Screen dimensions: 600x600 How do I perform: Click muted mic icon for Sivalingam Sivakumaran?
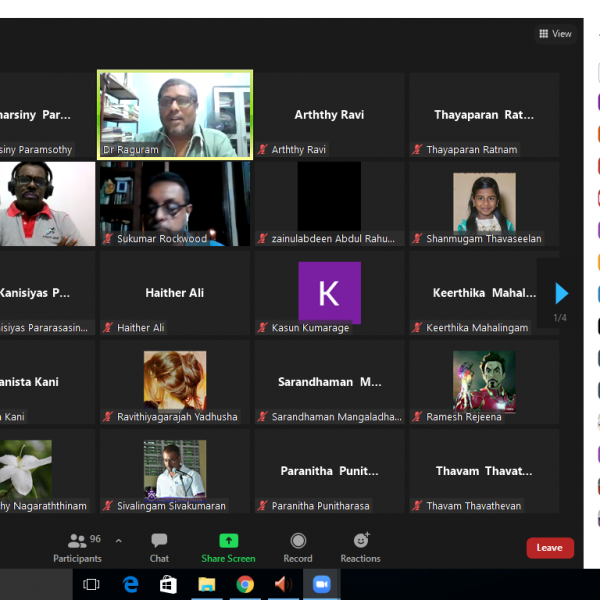(108, 505)
